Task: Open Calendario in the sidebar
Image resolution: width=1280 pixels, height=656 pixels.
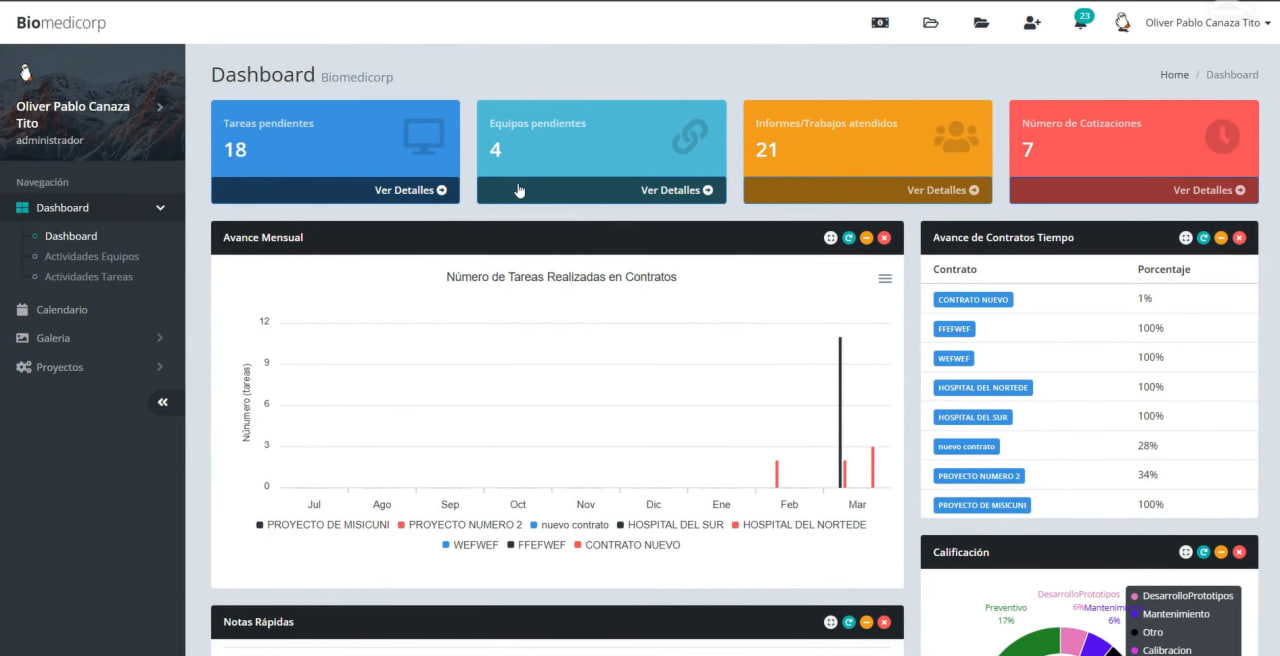Action: (62, 310)
